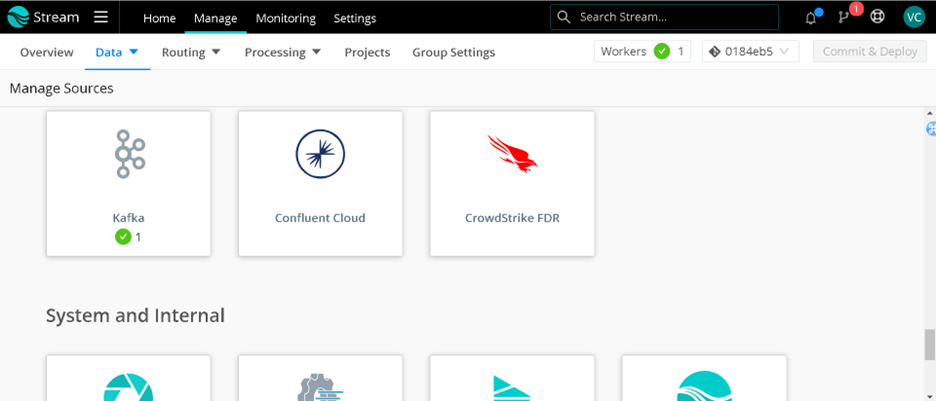Open the Projects subtab
This screenshot has width=936, height=401.
367,52
